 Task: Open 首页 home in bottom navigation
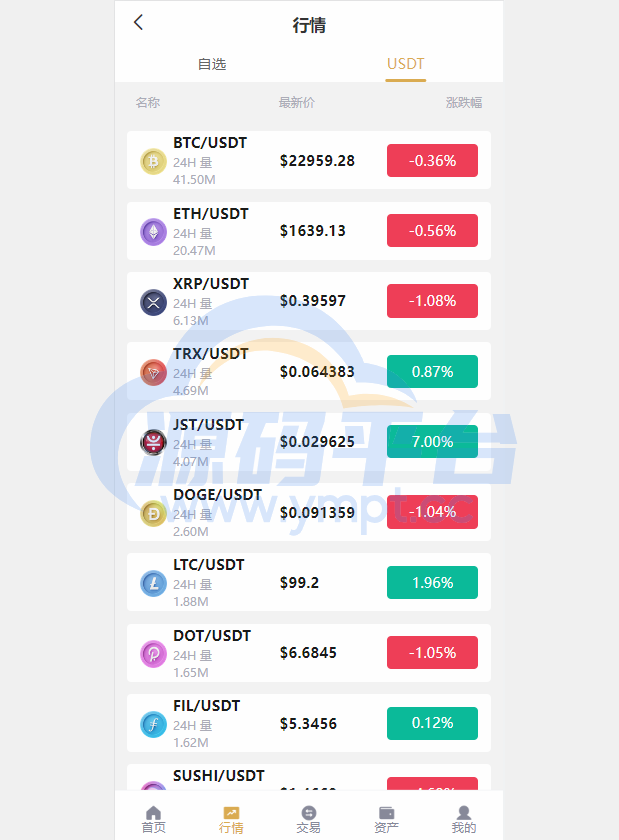tap(153, 820)
